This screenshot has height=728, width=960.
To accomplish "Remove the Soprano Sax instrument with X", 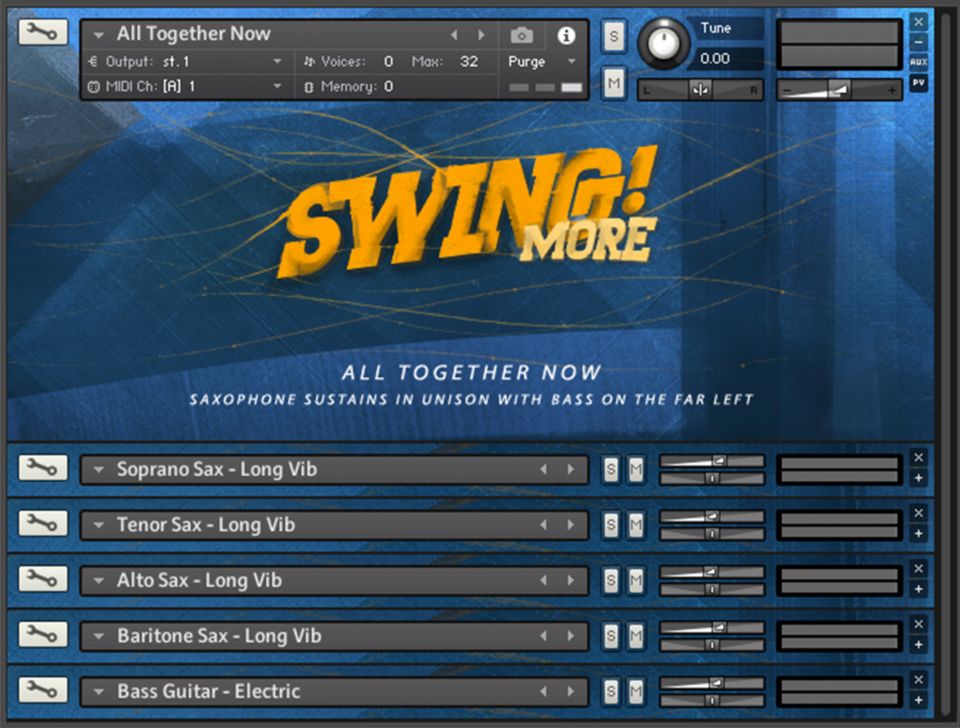I will point(919,457).
